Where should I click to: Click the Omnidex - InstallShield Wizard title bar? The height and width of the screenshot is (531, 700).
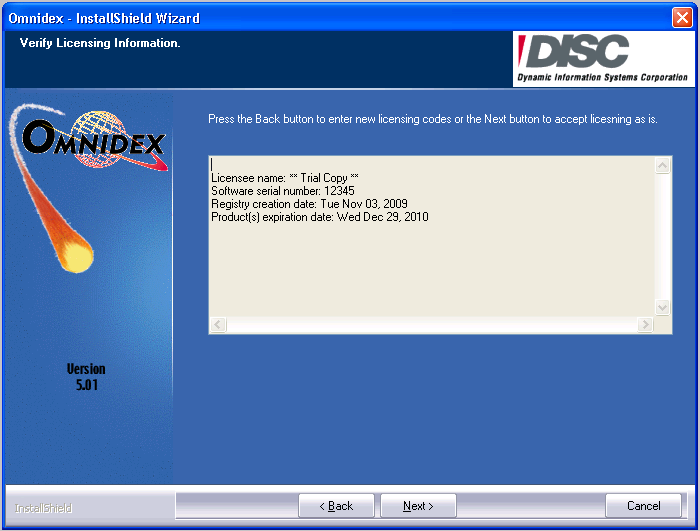coord(300,18)
